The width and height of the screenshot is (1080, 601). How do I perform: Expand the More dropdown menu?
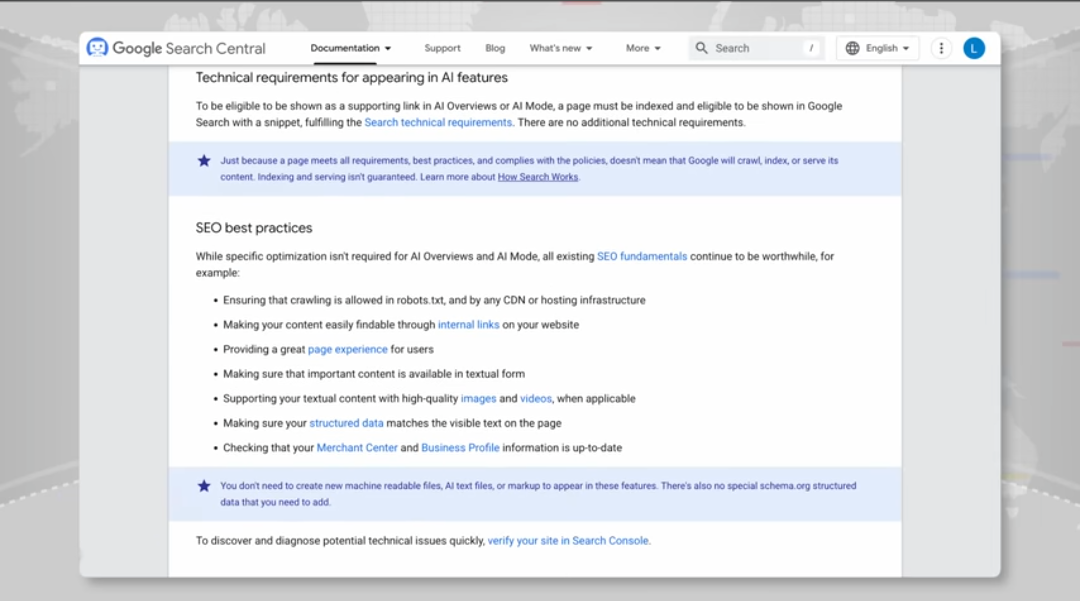tap(643, 48)
